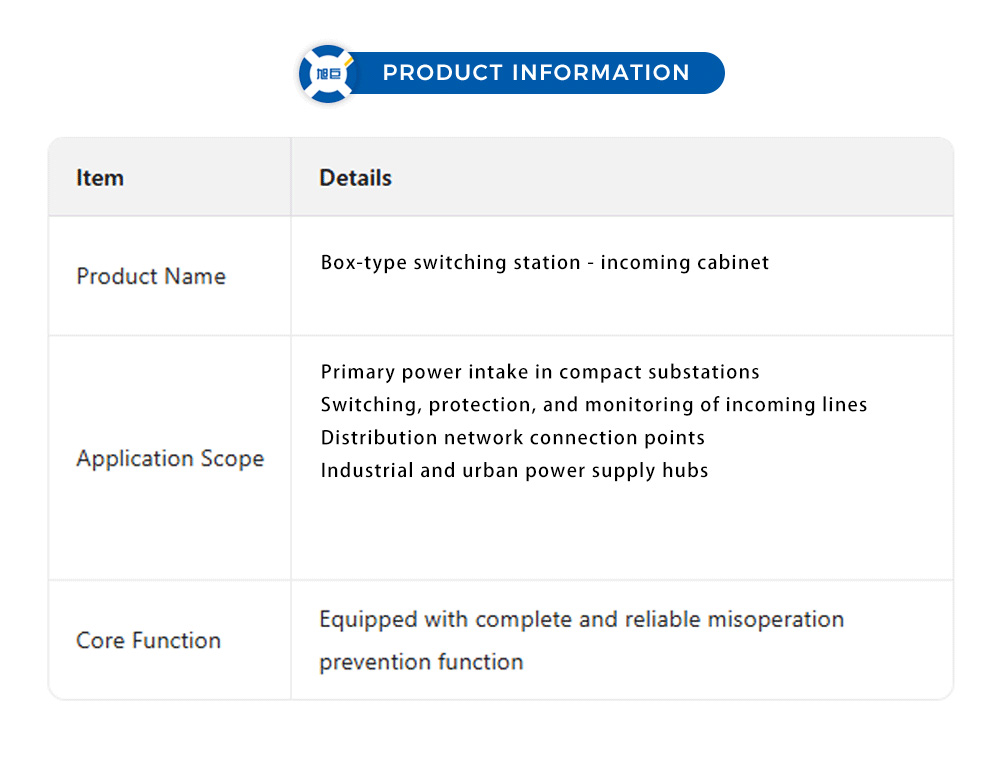Click the PRODUCT INFORMATION banner title
Viewport: 1000px width, 760px height.
(x=536, y=73)
